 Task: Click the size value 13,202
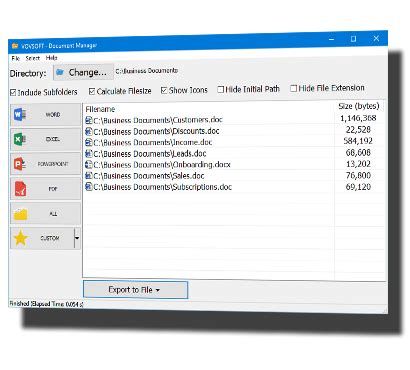(x=358, y=164)
